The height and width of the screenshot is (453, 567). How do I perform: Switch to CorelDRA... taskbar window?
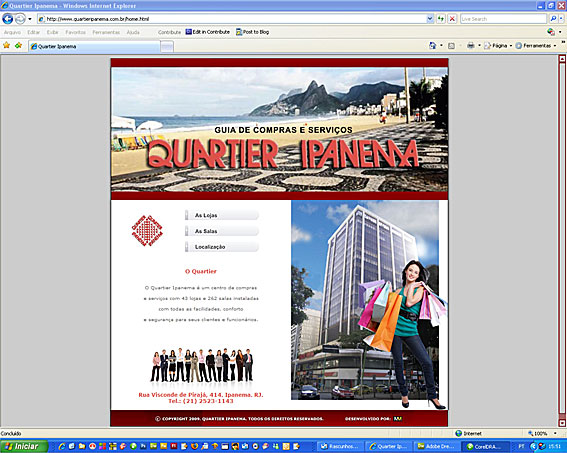(485, 446)
